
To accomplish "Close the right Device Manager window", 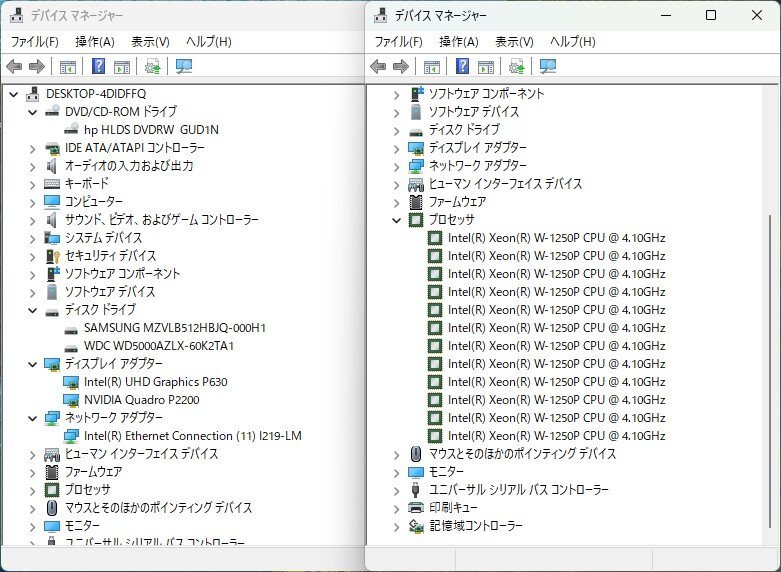I will (x=757, y=15).
